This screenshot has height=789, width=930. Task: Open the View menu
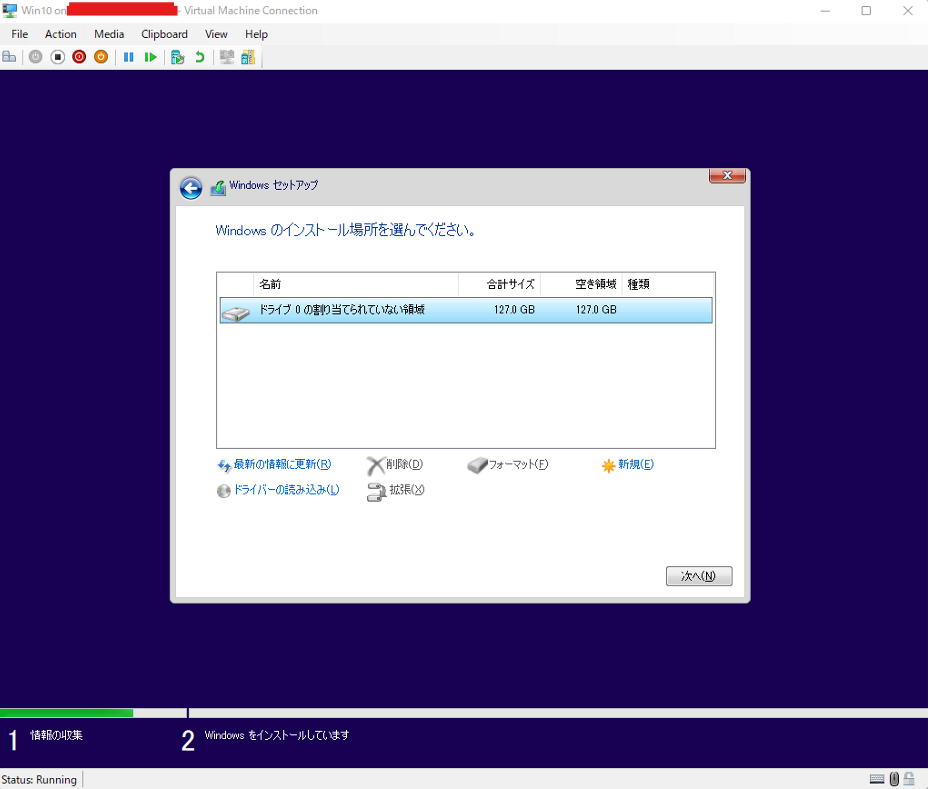click(x=216, y=34)
